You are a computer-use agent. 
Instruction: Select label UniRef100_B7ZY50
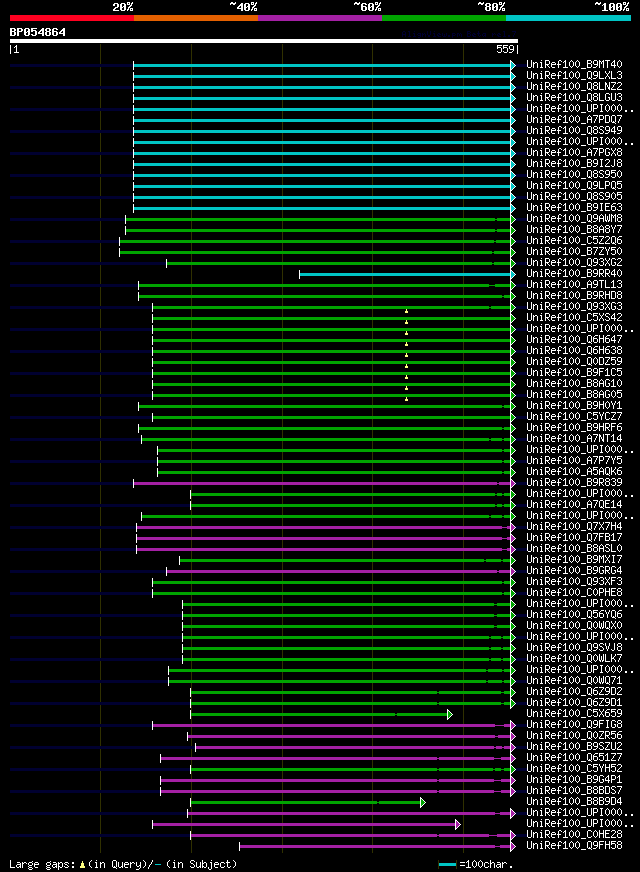point(574,251)
